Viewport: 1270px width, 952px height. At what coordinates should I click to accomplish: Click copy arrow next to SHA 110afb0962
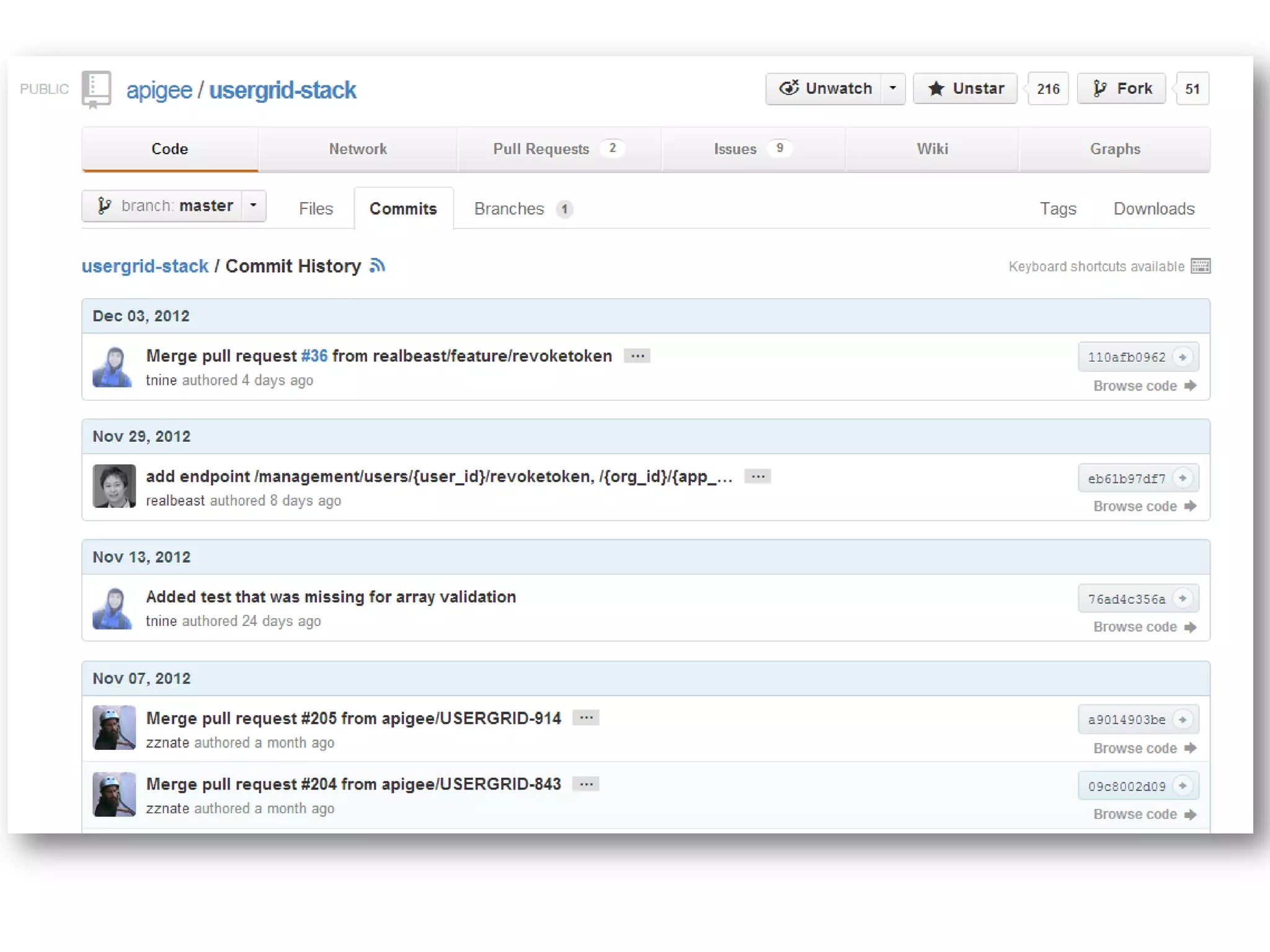pos(1183,357)
